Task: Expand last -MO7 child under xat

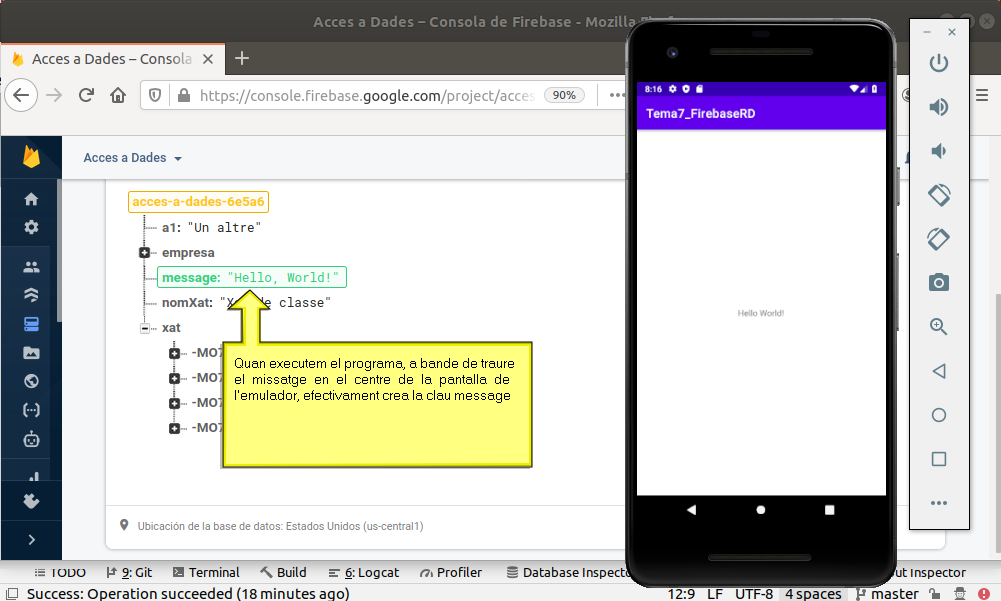Action: [174, 429]
